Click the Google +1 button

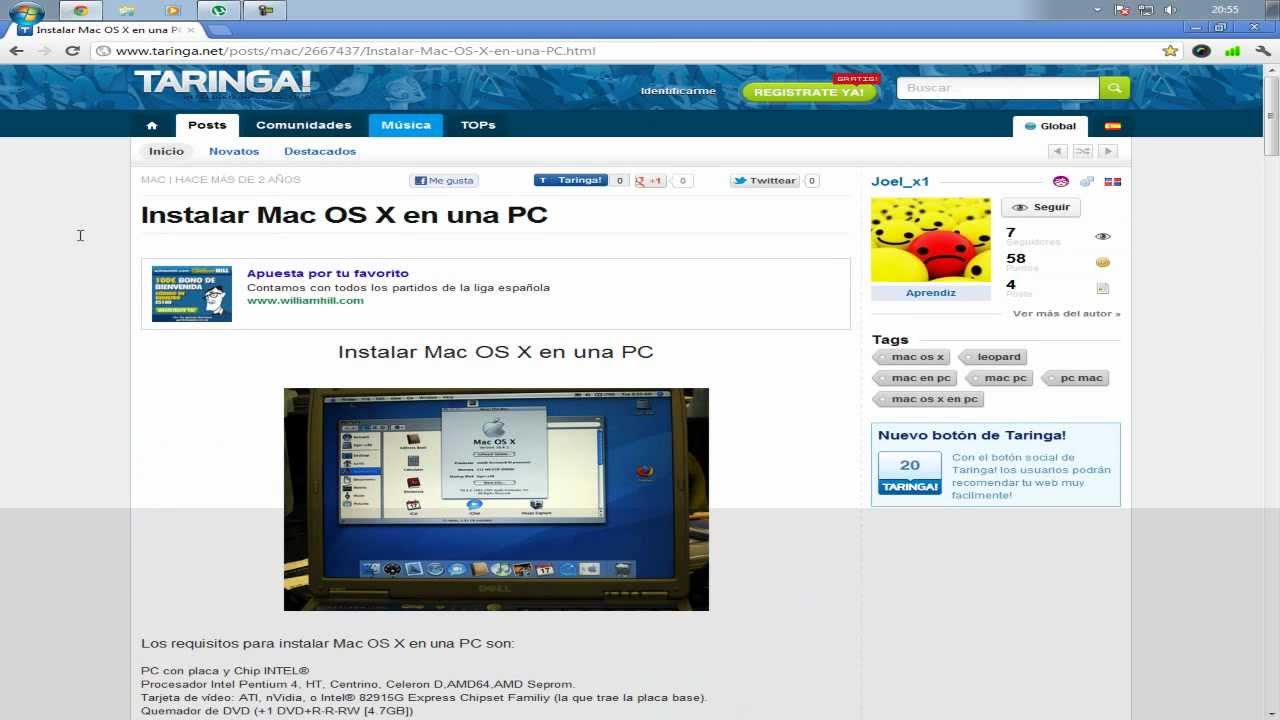651,181
